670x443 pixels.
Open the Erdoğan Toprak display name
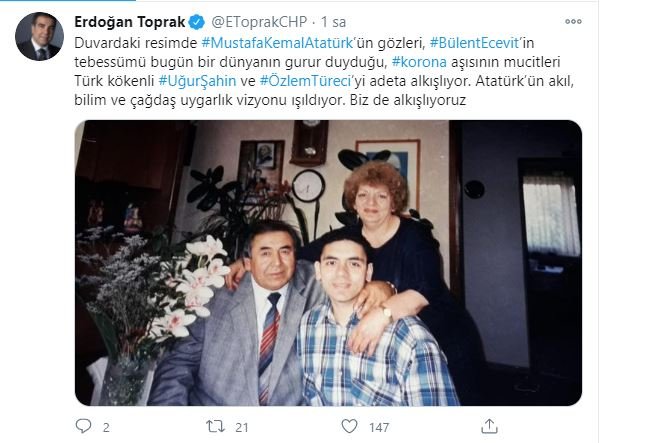point(129,22)
